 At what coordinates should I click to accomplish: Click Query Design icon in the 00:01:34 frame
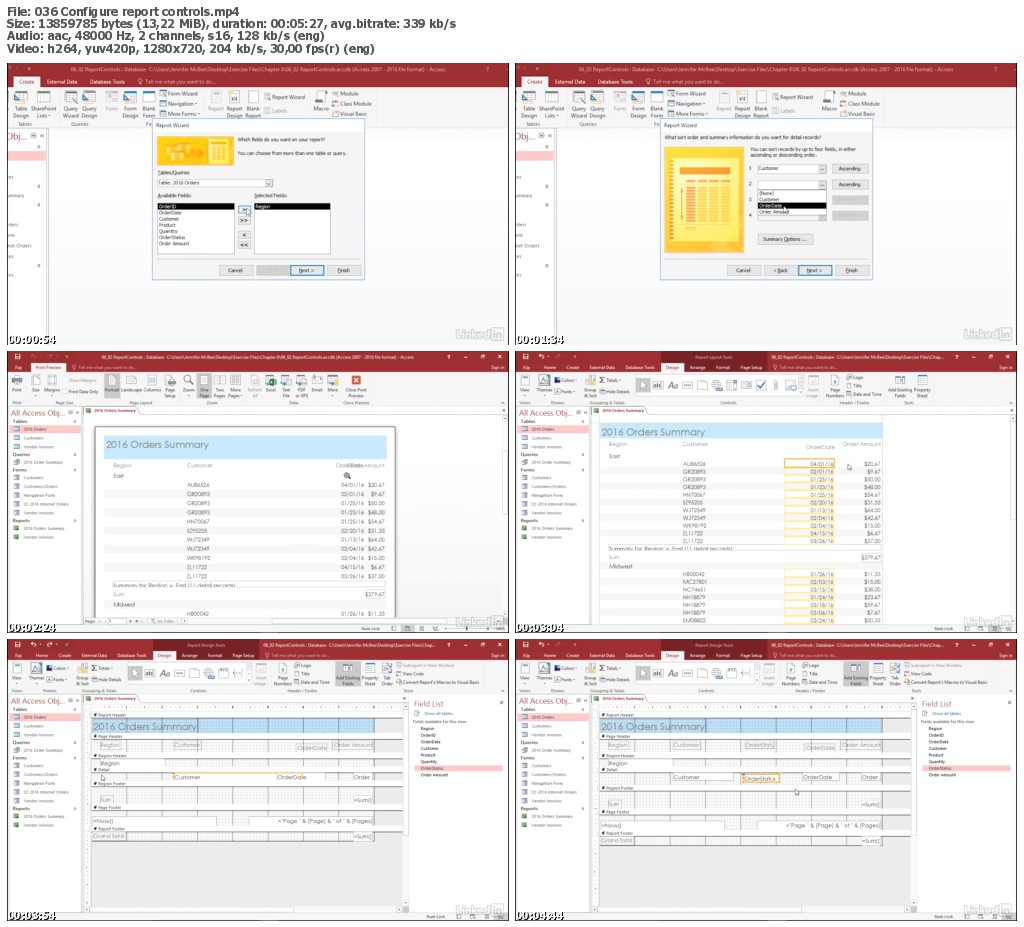pyautogui.click(x=598, y=104)
